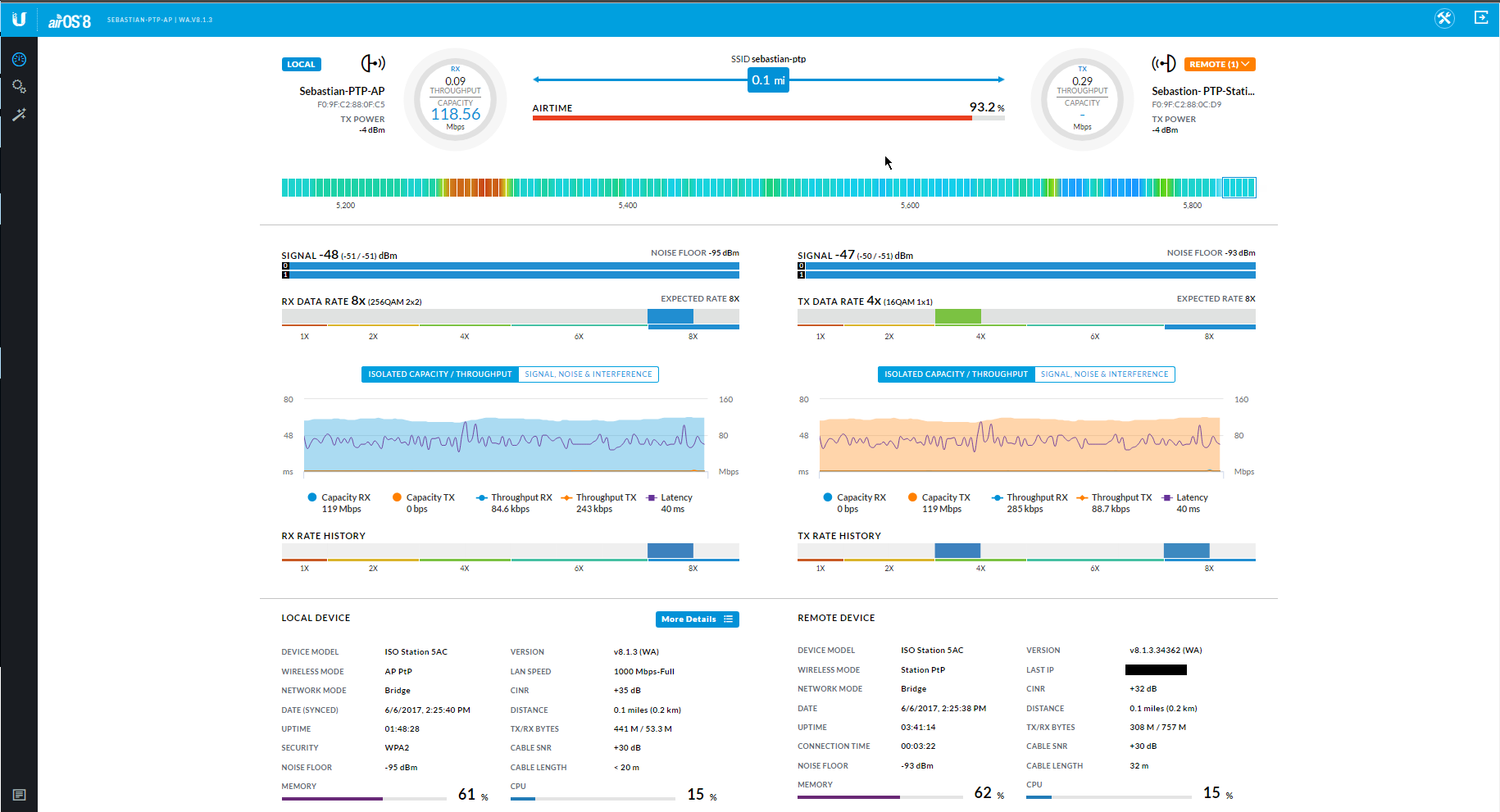
Task: Click the remote station antenna icon
Action: tap(1163, 63)
